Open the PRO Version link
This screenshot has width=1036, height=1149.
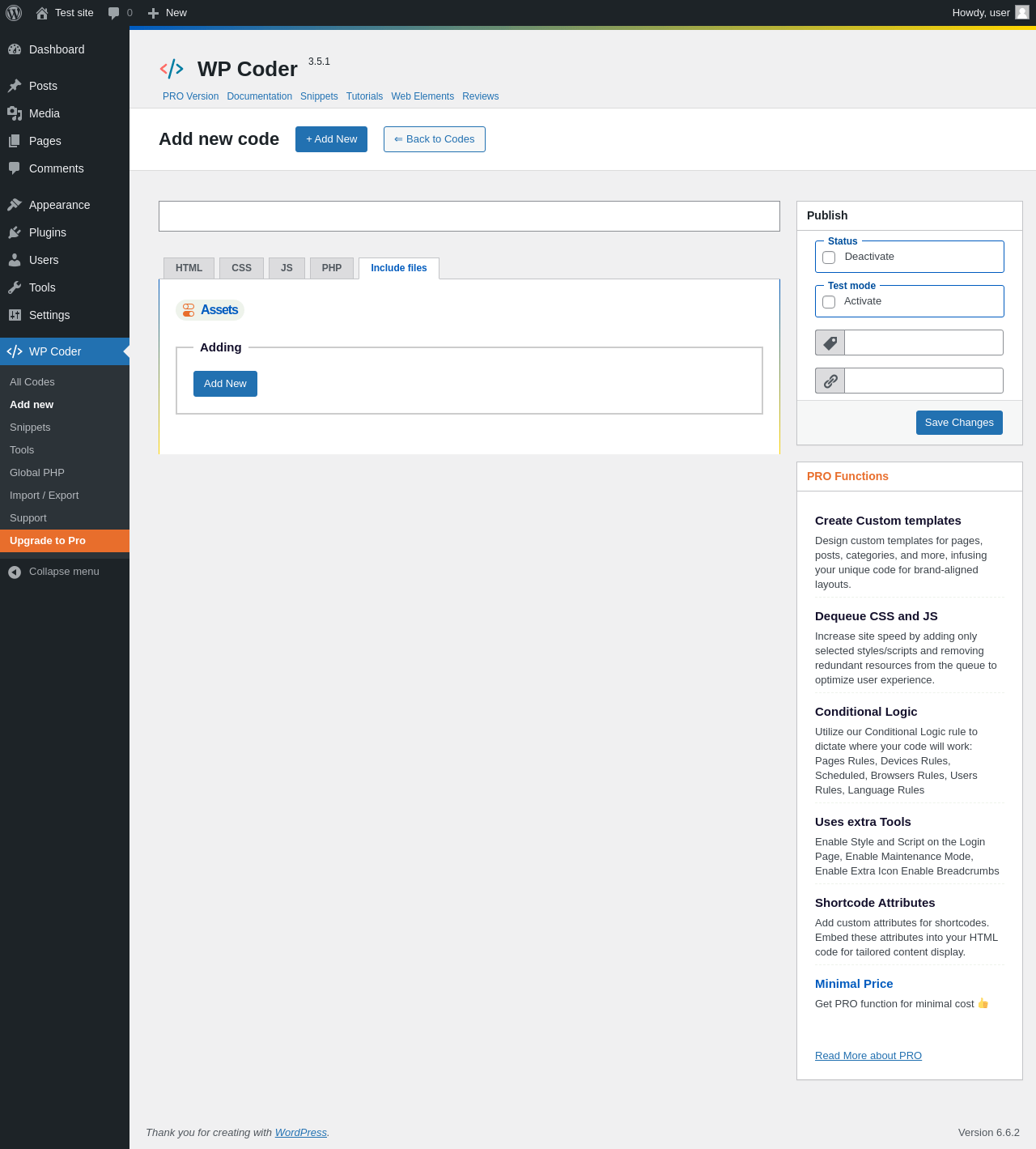point(190,96)
